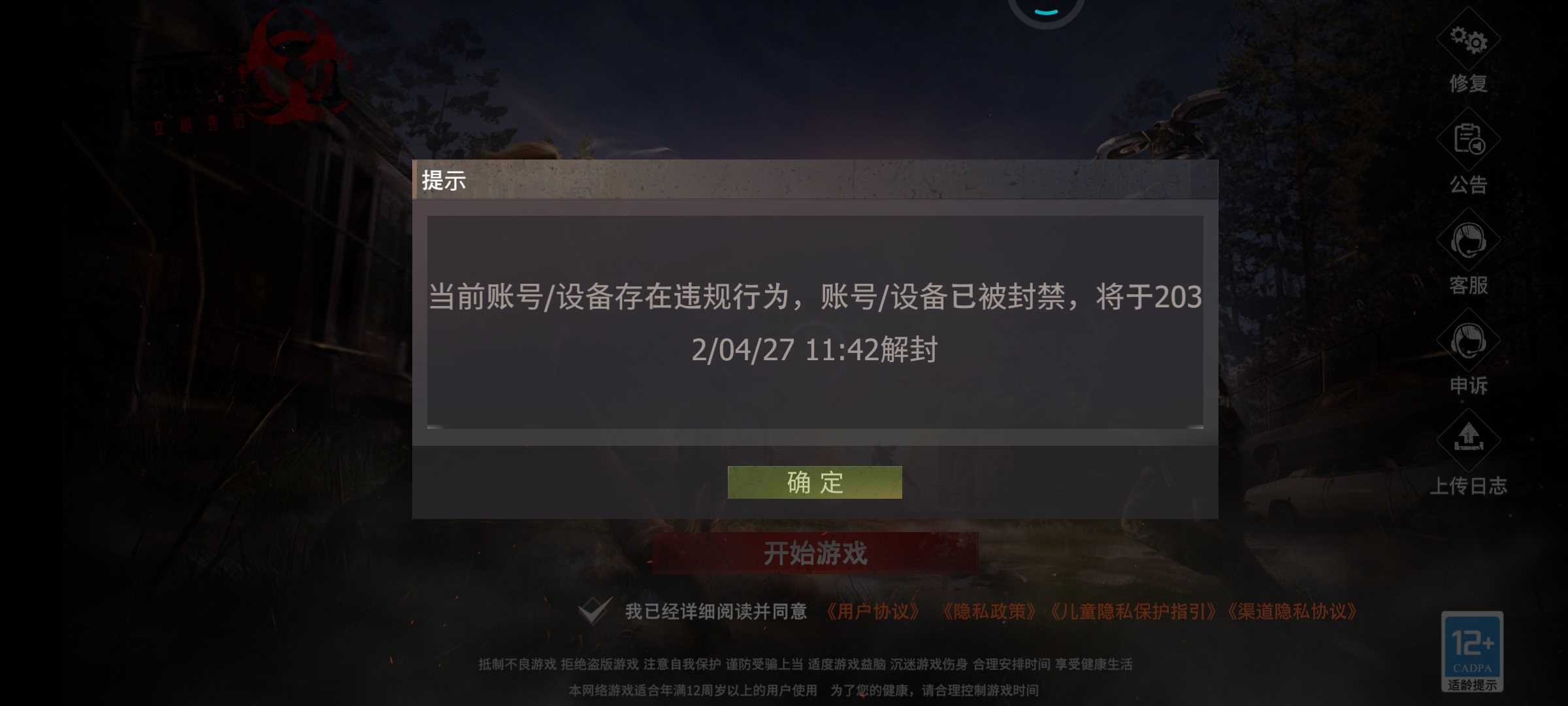Click 我已经详细阅读并同意 agreement label
Screen dimensions: 1568x706
[716, 612]
